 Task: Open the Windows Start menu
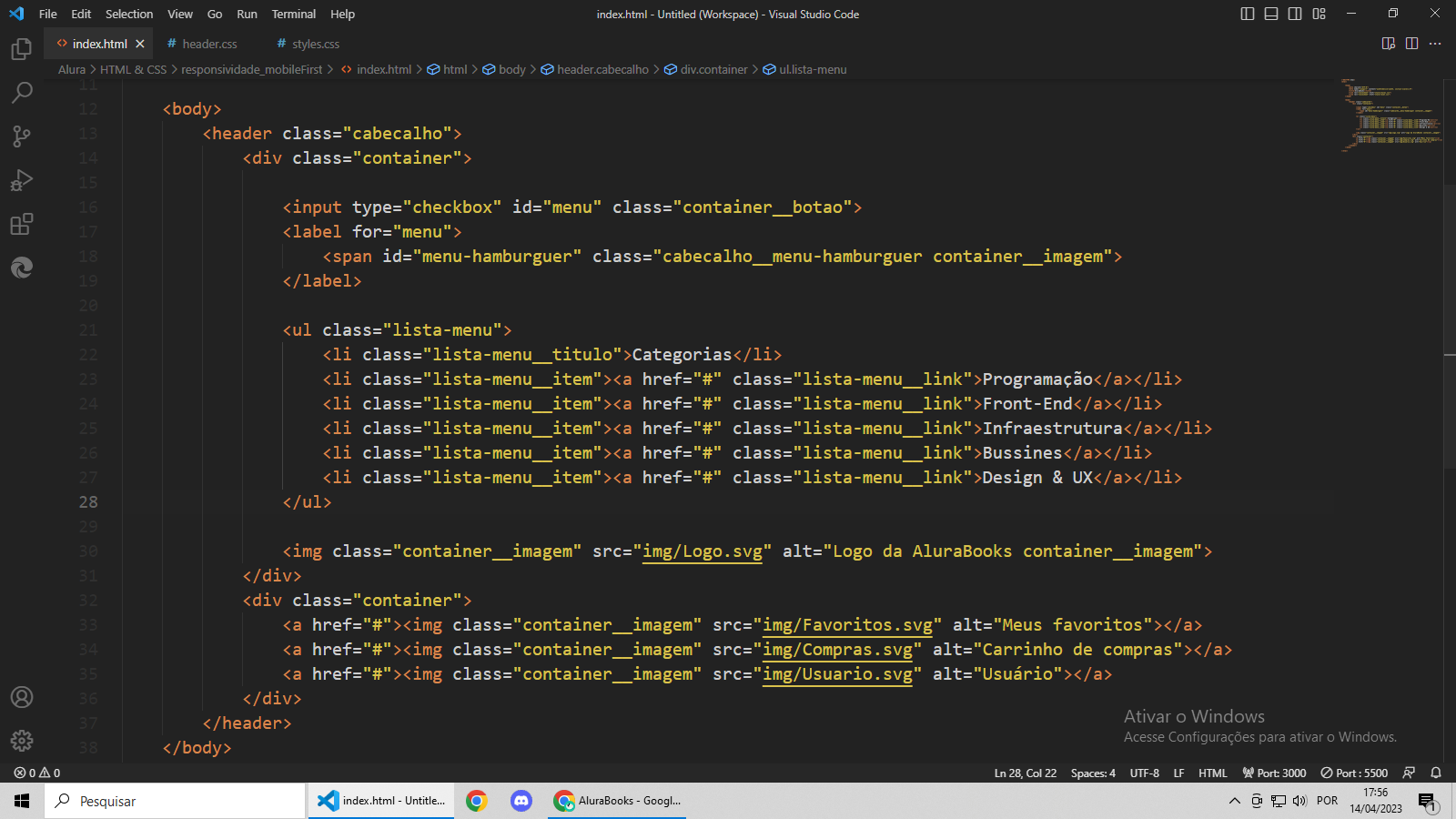[22, 801]
